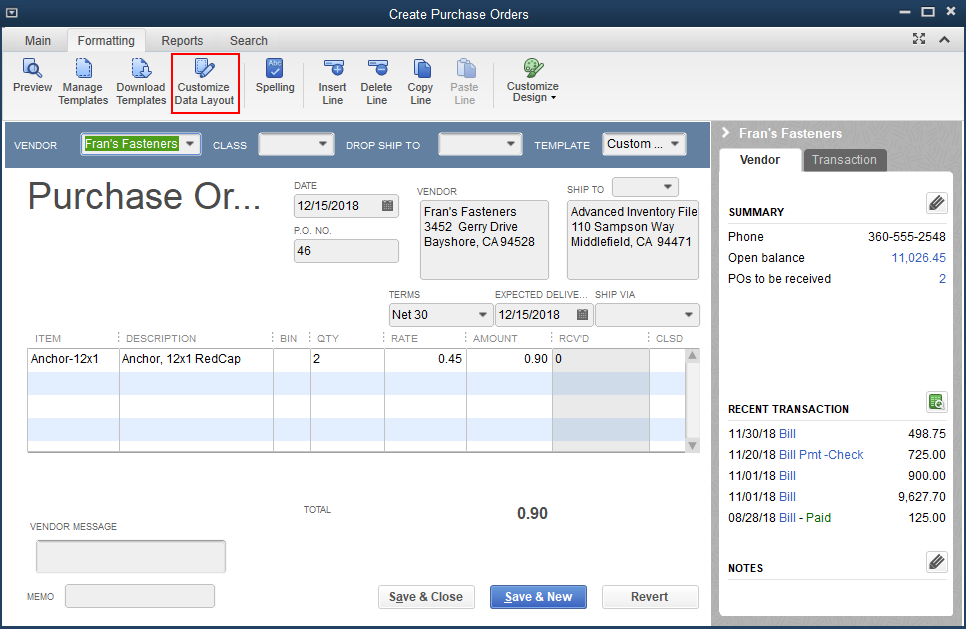This screenshot has height=629, width=966.
Task: Click the Memo input field
Action: pyautogui.click(x=140, y=596)
